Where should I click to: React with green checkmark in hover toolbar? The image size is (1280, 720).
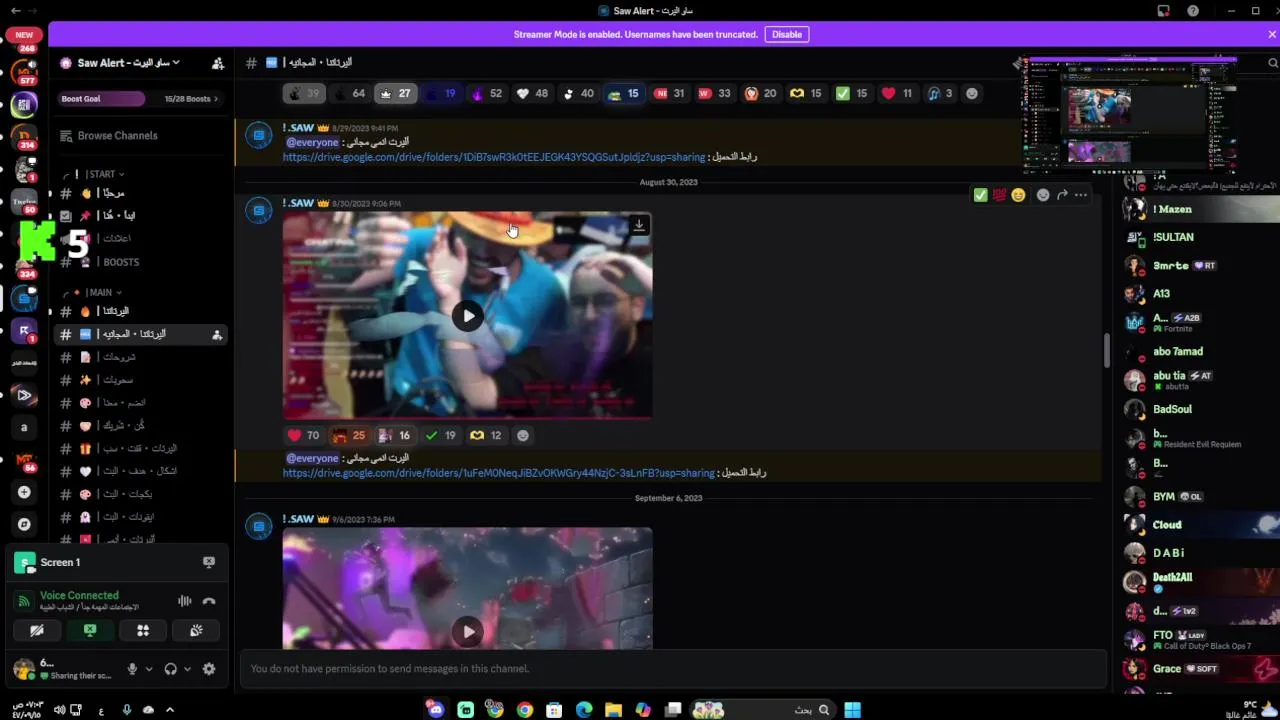point(981,195)
